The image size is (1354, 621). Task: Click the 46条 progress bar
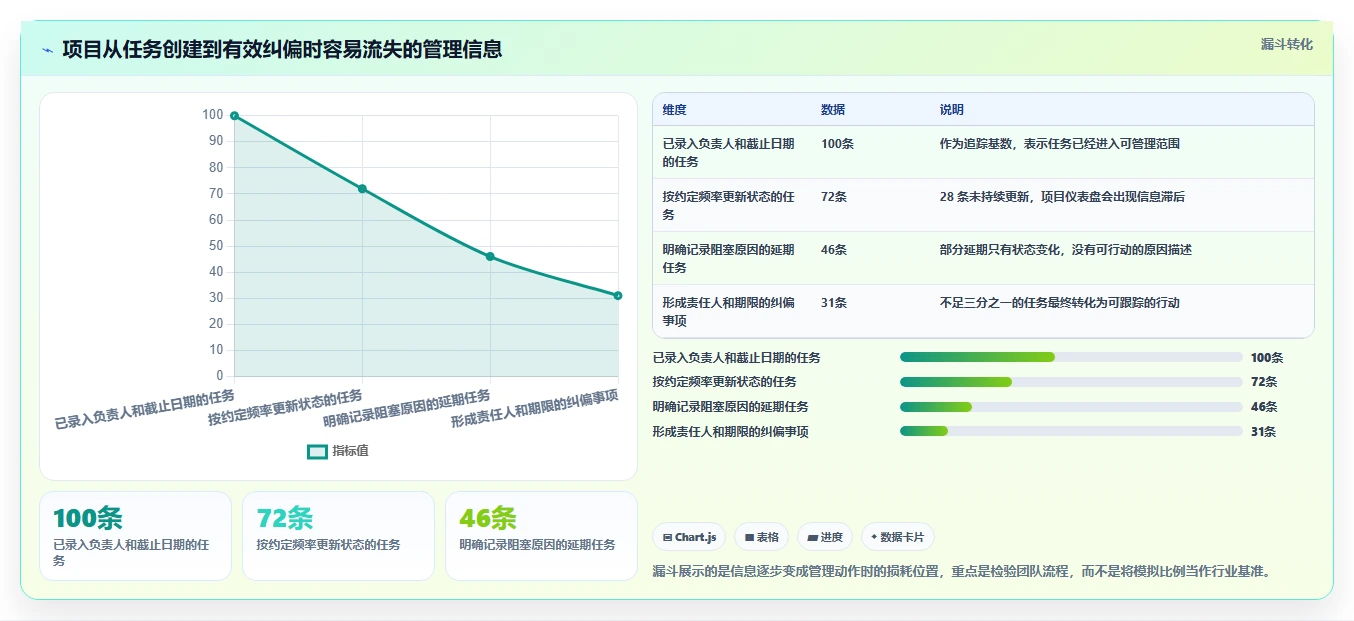point(1071,407)
